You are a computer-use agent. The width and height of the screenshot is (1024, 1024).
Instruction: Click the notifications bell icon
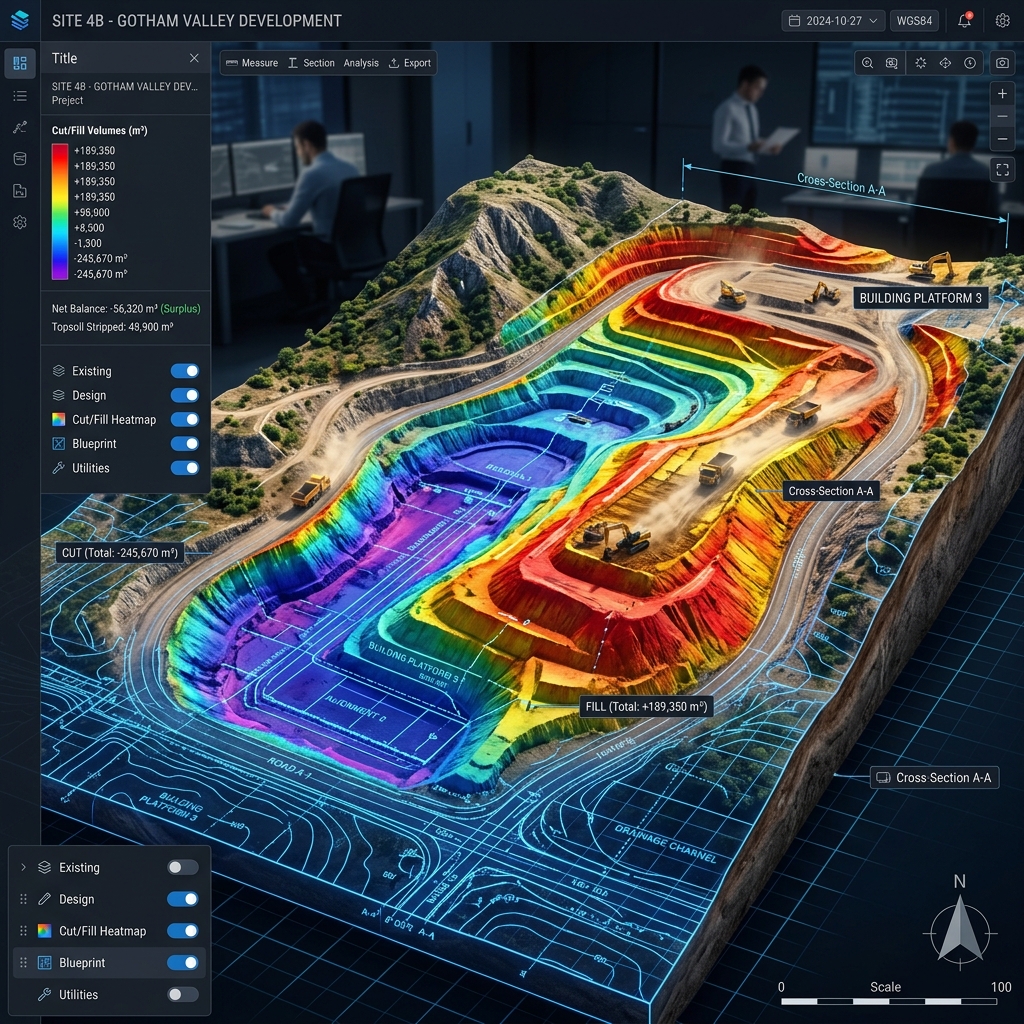965,21
